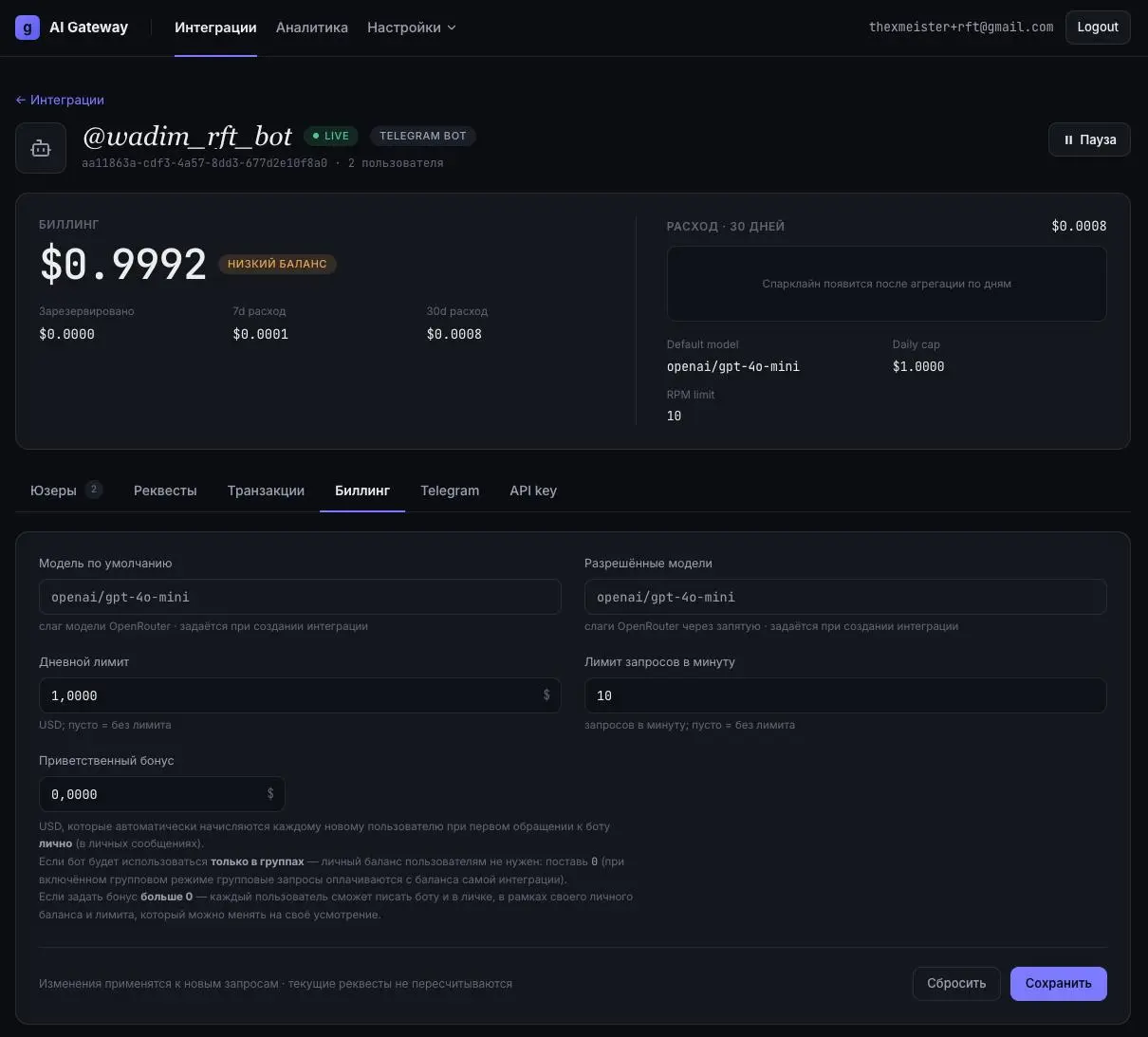The image size is (1148, 1037).
Task: Click the 30d расход value $0.0008
Action: click(454, 334)
